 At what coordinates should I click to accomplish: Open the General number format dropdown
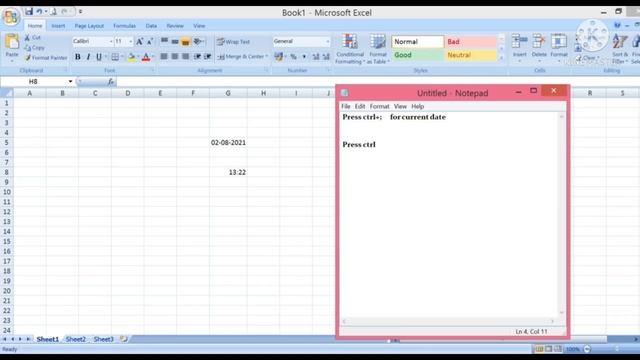point(328,42)
